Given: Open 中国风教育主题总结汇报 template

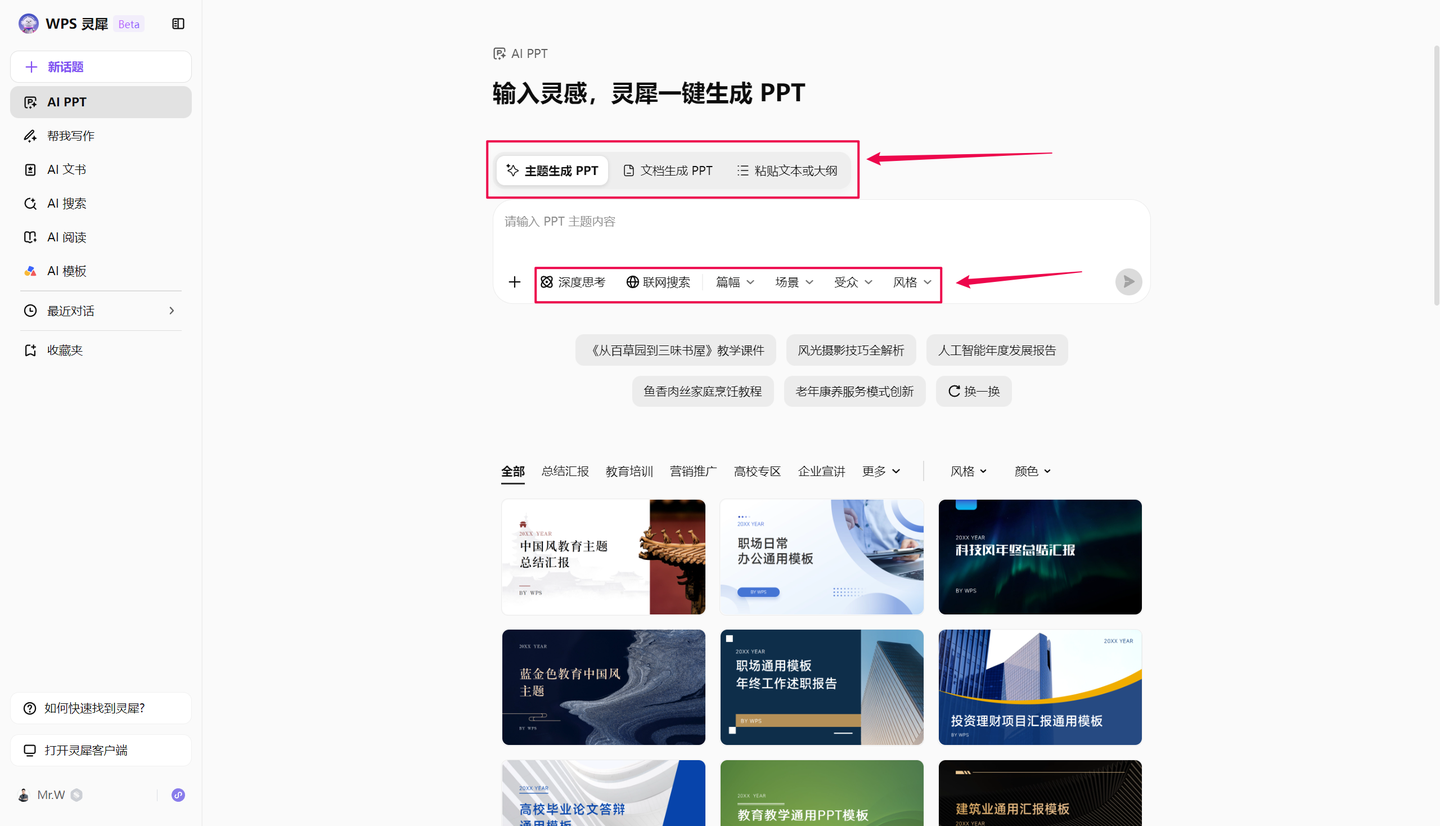Looking at the screenshot, I should [x=603, y=557].
